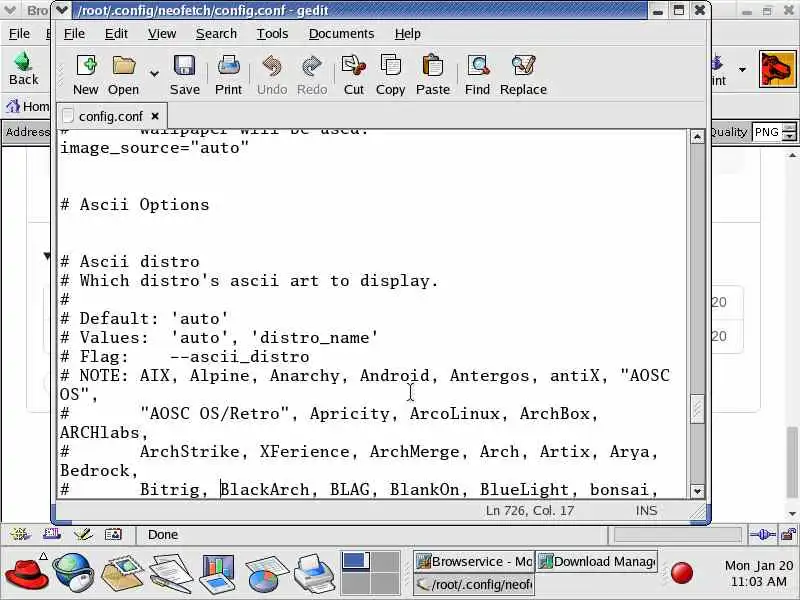Viewport: 800px width, 600px height.
Task: Click the '# Ascii Options' comment line
Action: pos(135,205)
